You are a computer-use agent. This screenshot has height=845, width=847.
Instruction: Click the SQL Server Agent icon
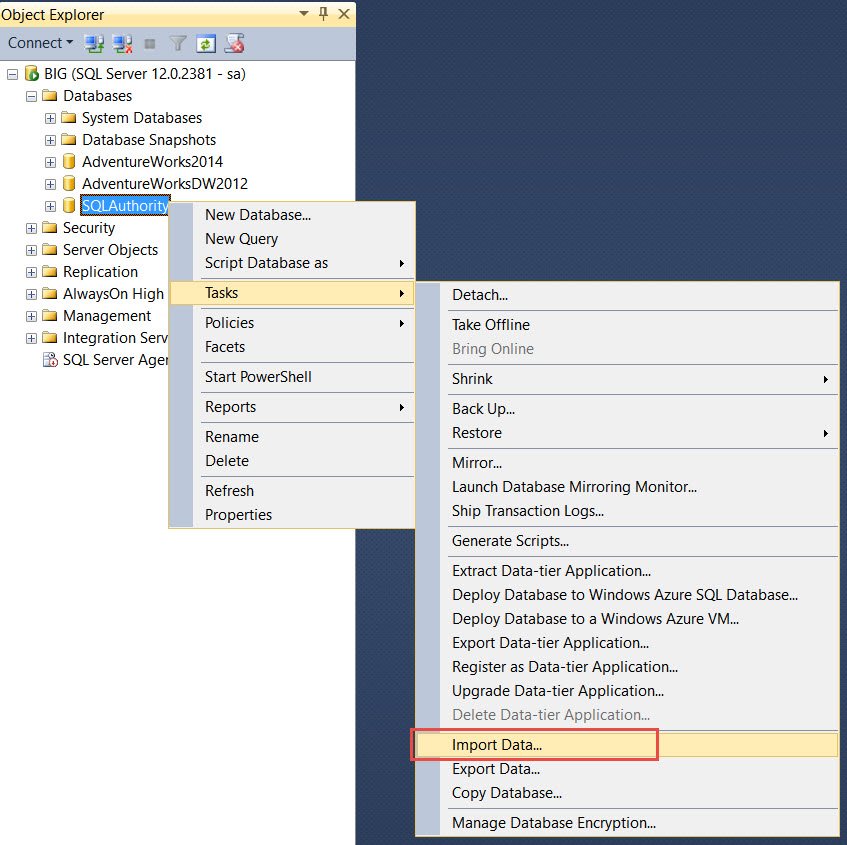50,359
